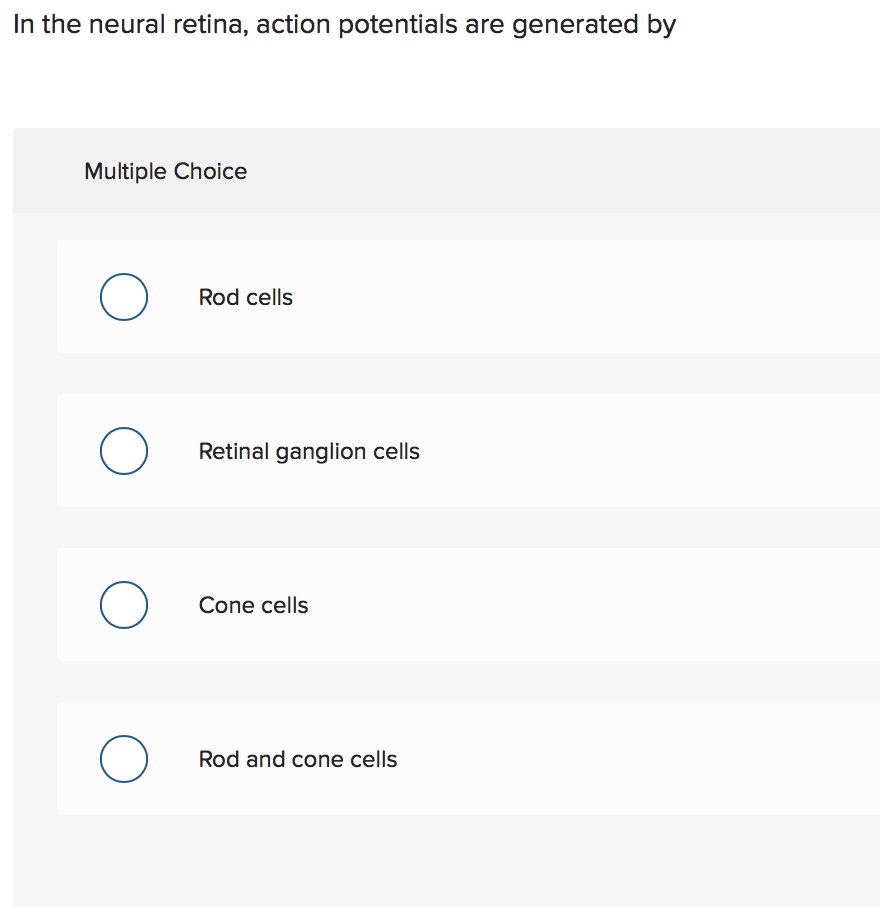Choose the third answer option row
The height and width of the screenshot is (908, 880).
[440, 605]
